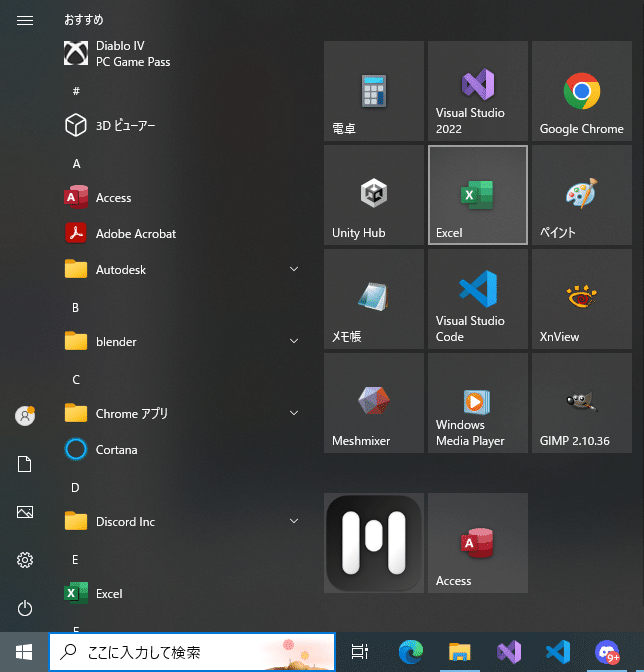This screenshot has width=644, height=672.
Task: Open 3D ビューアー from app list
Action: (182, 126)
